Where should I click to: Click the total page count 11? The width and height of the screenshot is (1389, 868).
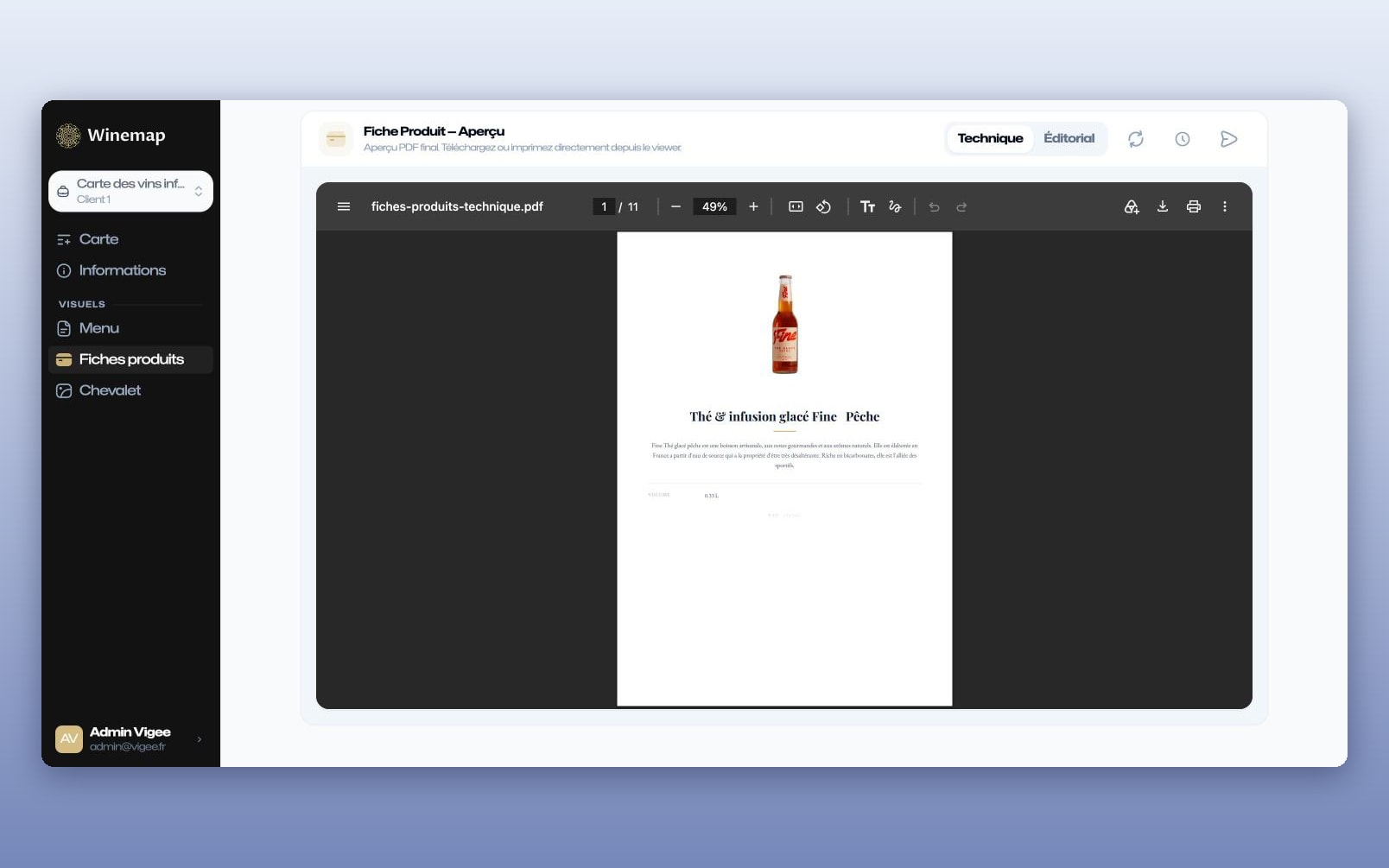633,206
